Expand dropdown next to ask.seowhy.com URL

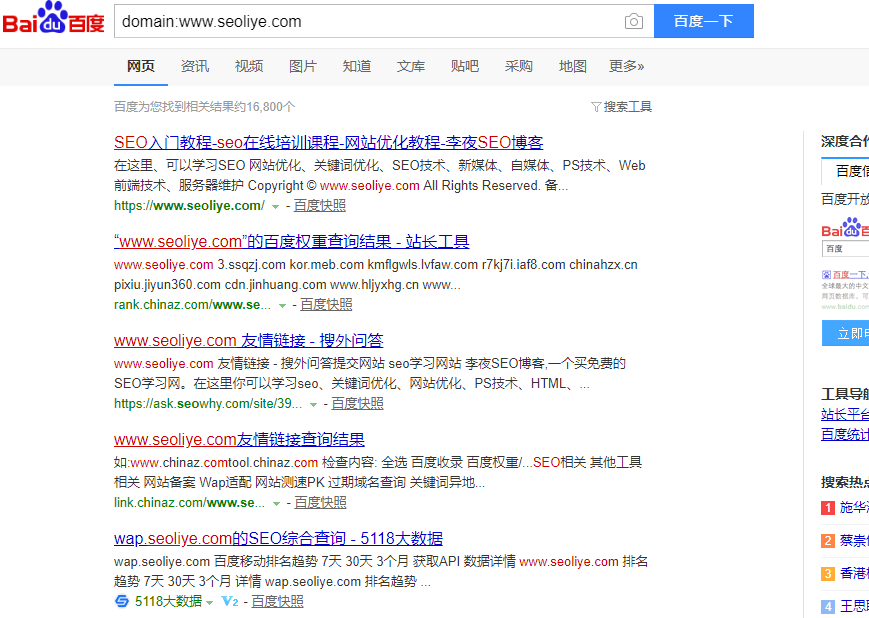313,405
